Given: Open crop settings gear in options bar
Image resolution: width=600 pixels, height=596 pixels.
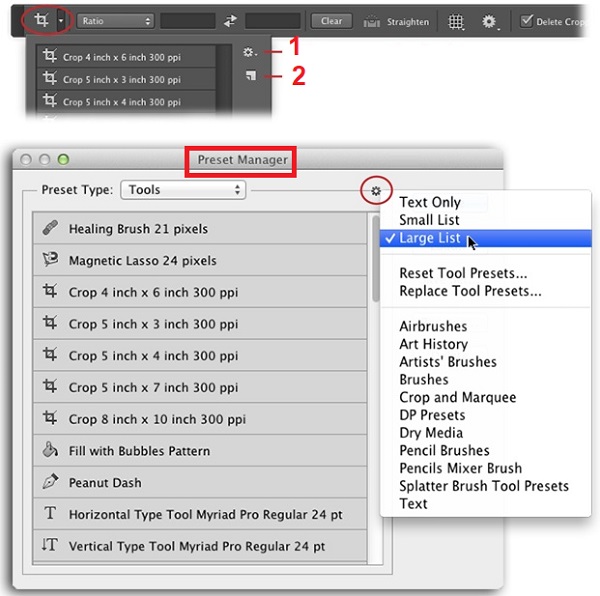Looking at the screenshot, I should point(489,21).
